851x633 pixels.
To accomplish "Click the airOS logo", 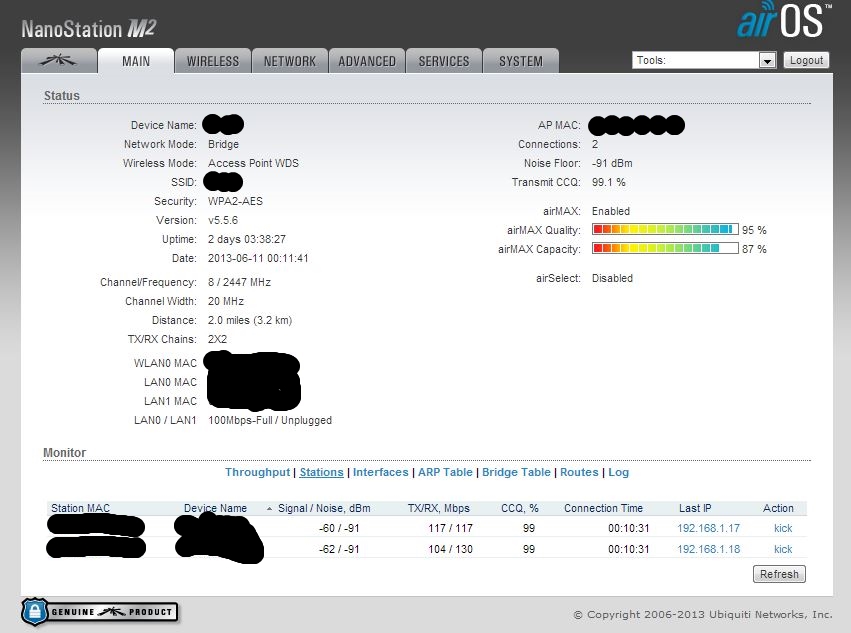I will coord(784,21).
